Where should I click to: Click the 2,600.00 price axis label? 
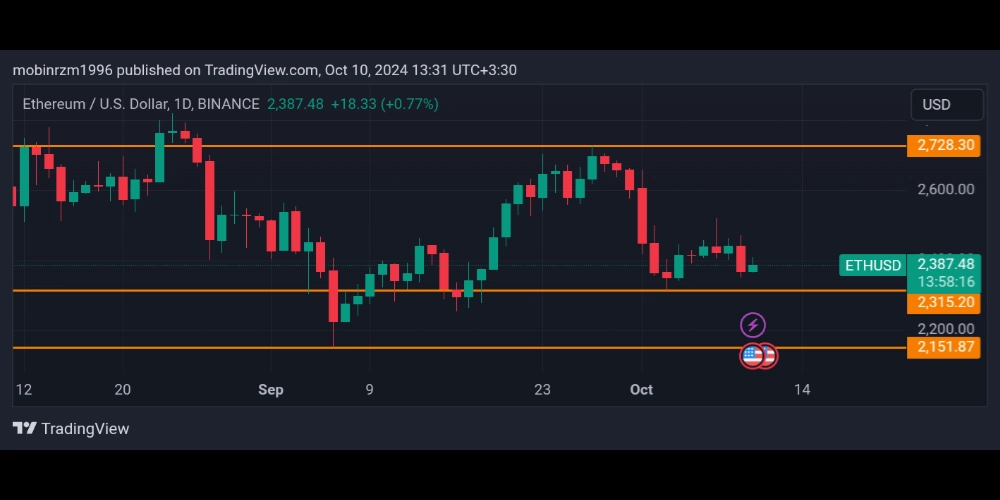(x=945, y=190)
